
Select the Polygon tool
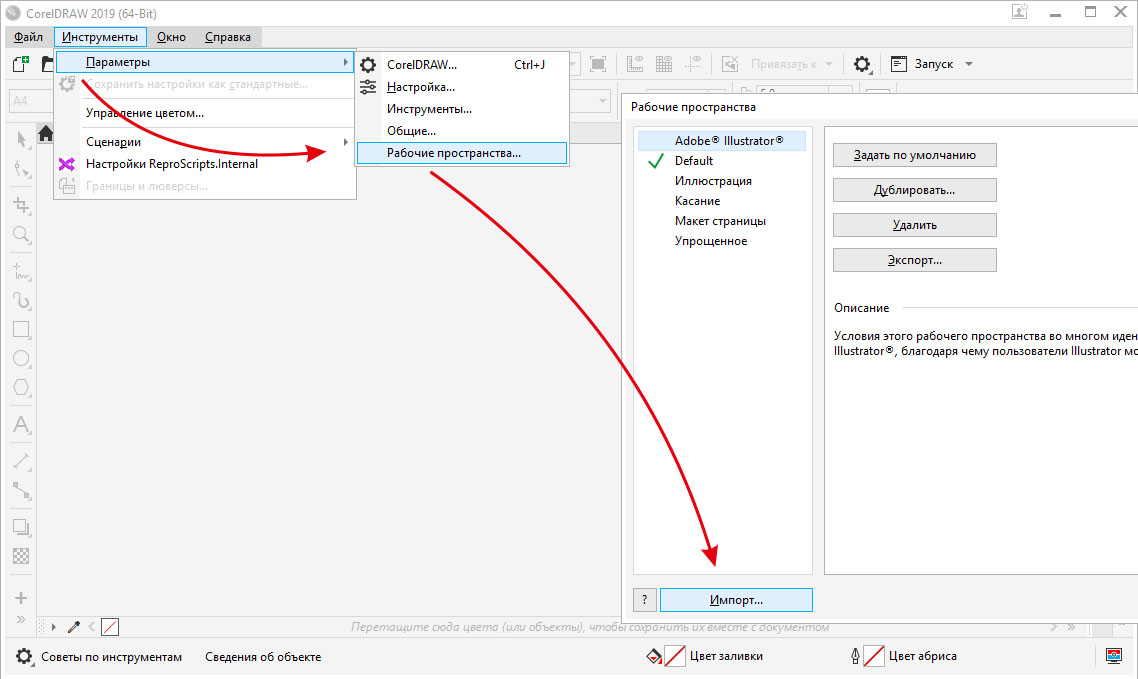[22, 387]
